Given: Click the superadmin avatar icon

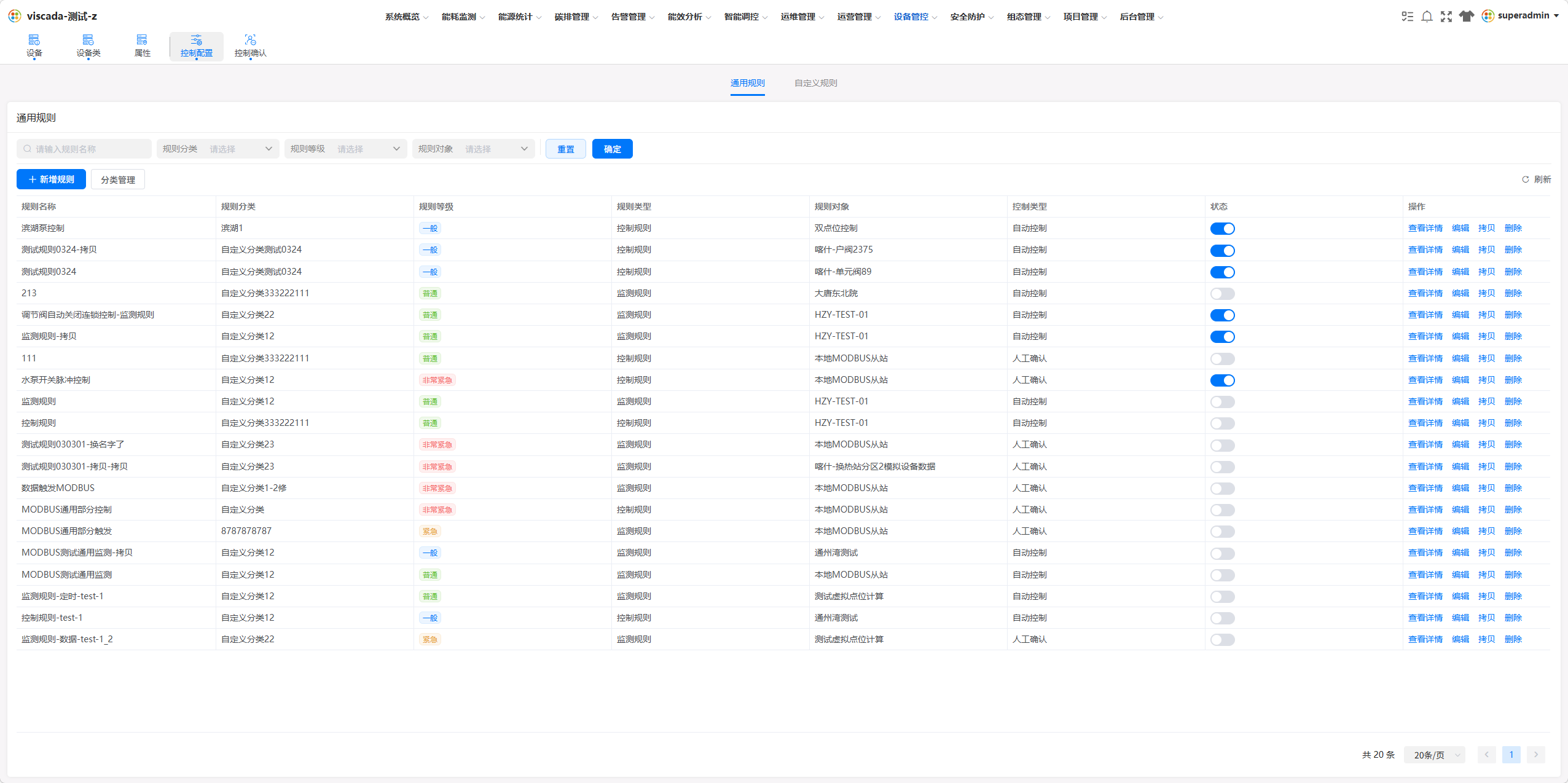Looking at the screenshot, I should pos(1488,16).
